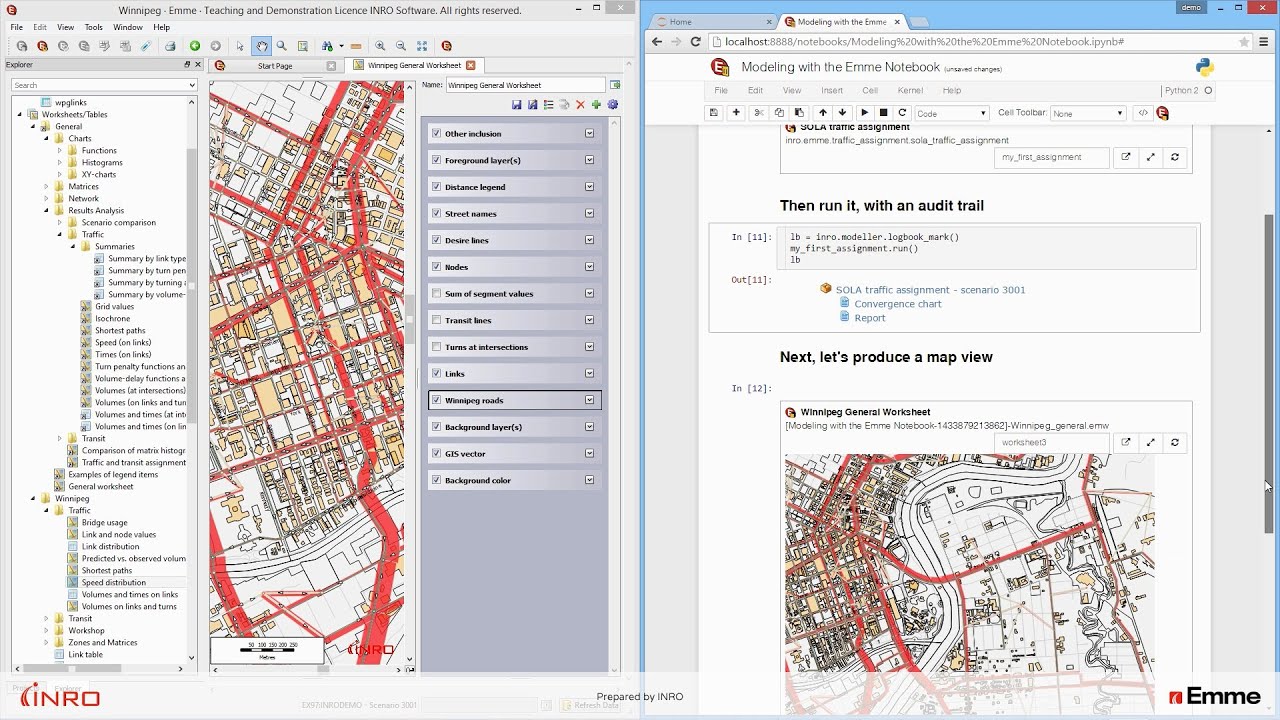Enable the Transit lines layer checkbox
Image resolution: width=1280 pixels, height=720 pixels.
[x=436, y=320]
